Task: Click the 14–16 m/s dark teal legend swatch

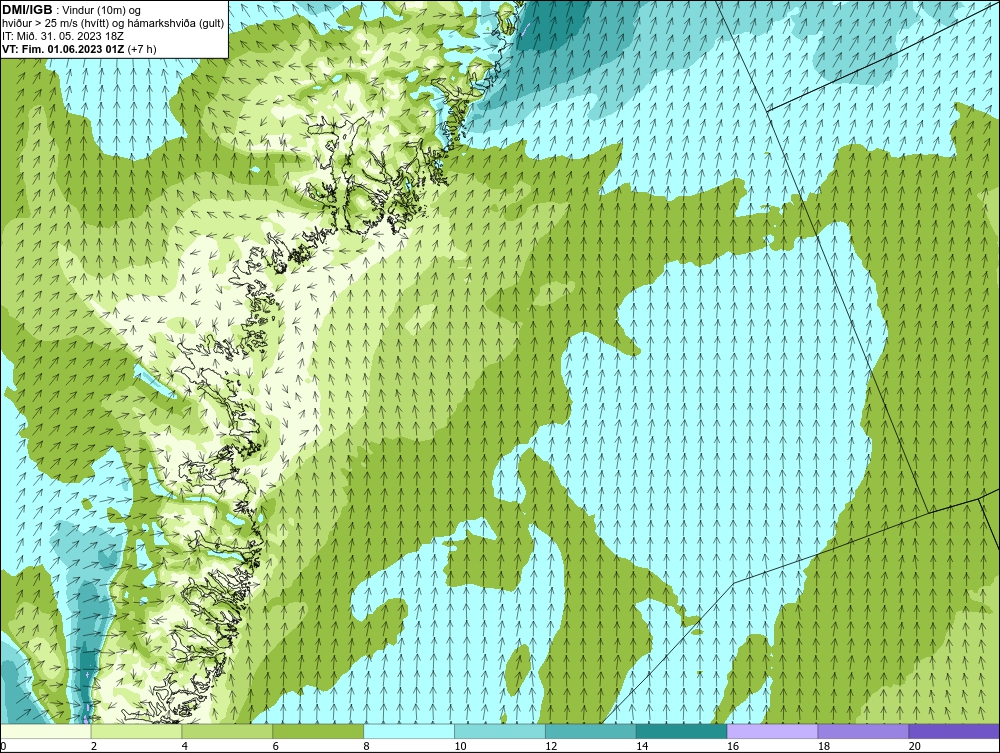Action: (681, 731)
